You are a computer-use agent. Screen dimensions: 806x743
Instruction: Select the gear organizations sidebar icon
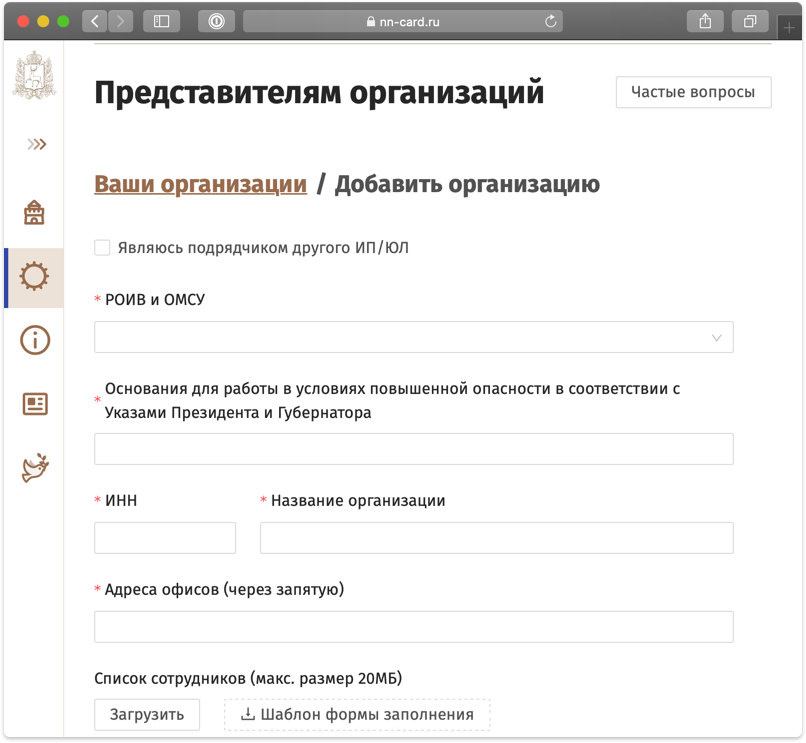[35, 276]
